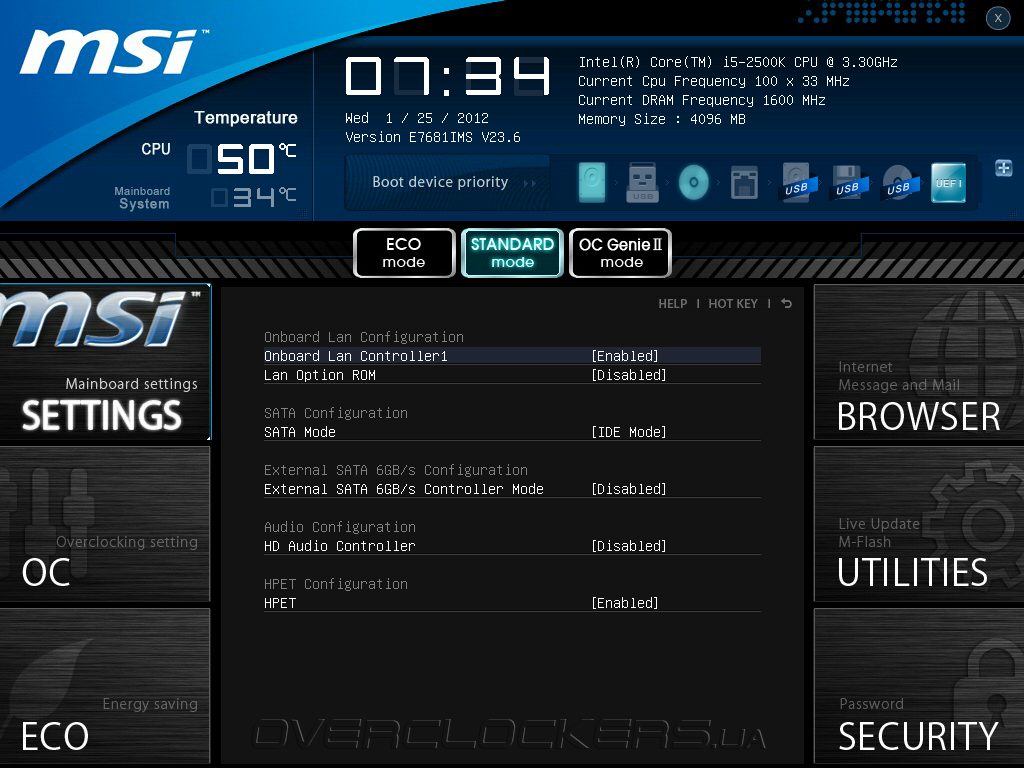Click the date Wed 1 / 25 / 2012
The image size is (1024, 768).
417,118
